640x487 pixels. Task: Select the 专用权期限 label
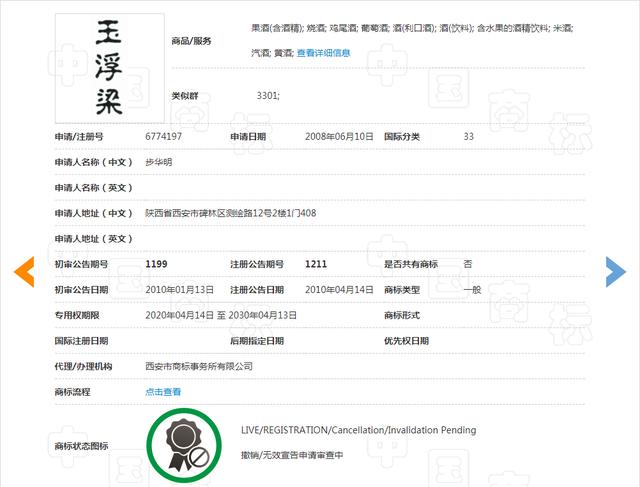(x=77, y=315)
